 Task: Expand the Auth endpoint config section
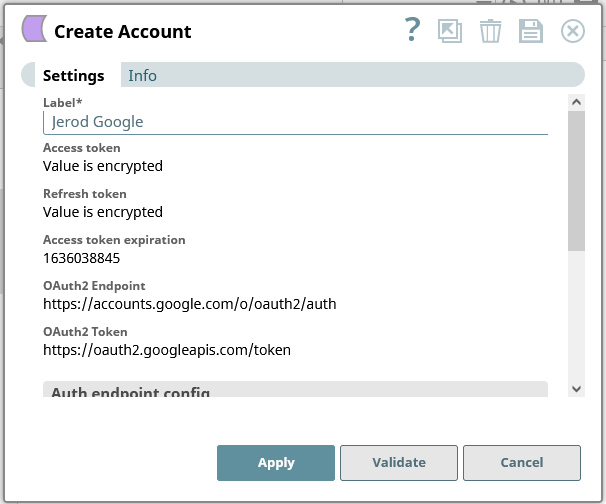[x=295, y=390]
